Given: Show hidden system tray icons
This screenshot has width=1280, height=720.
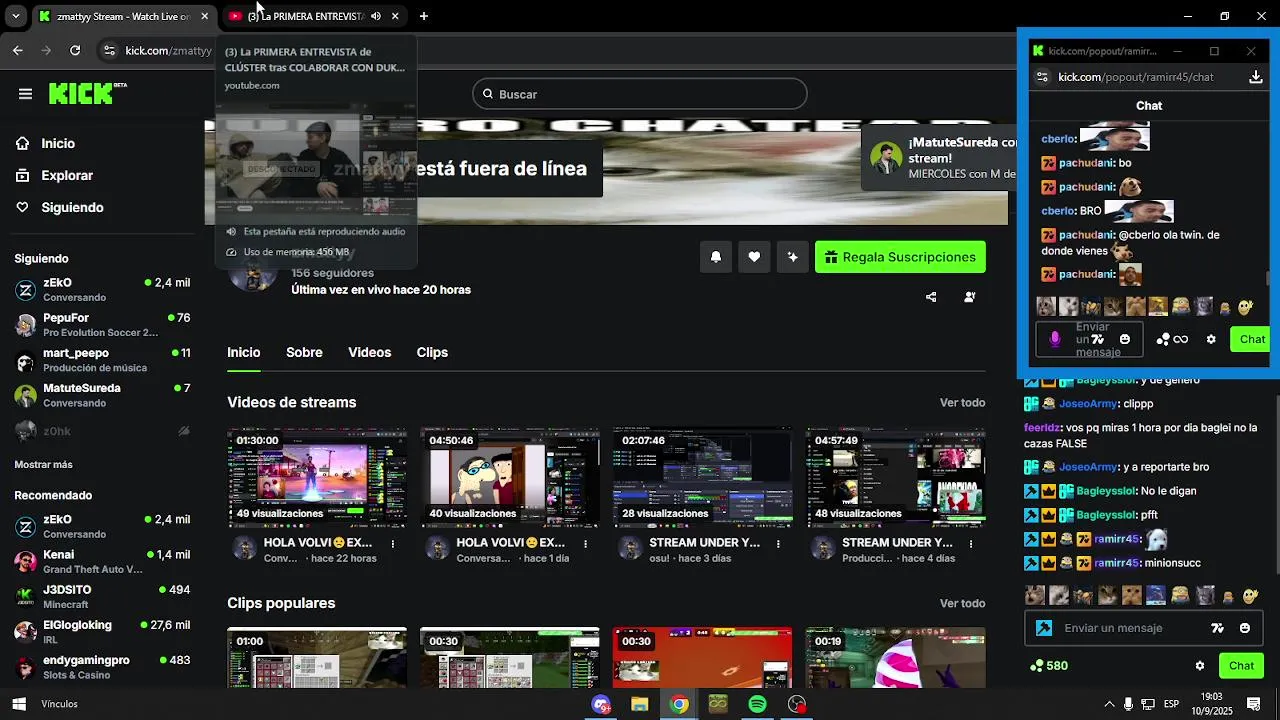Looking at the screenshot, I should click(x=1109, y=704).
